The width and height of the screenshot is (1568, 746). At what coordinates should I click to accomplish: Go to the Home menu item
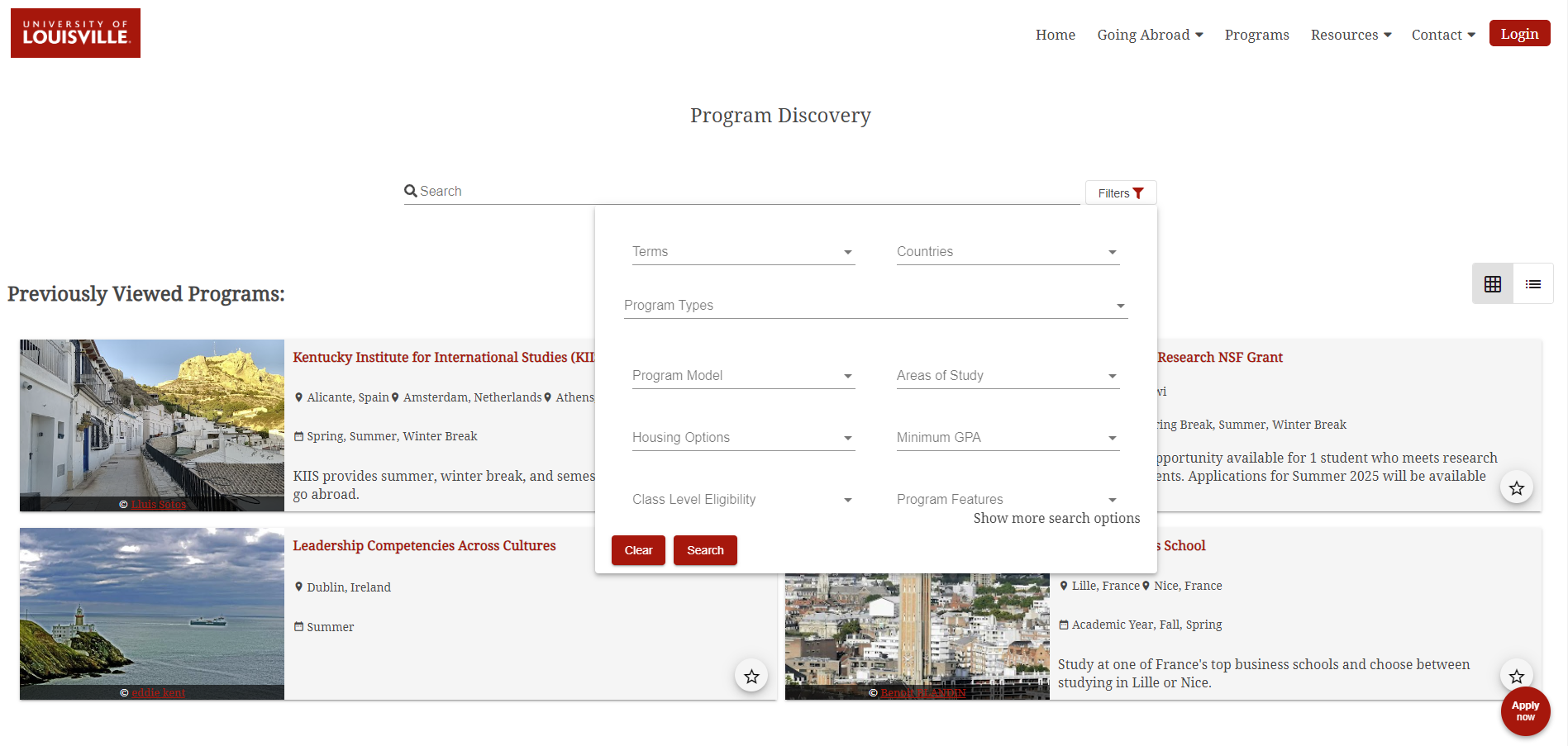click(x=1056, y=35)
